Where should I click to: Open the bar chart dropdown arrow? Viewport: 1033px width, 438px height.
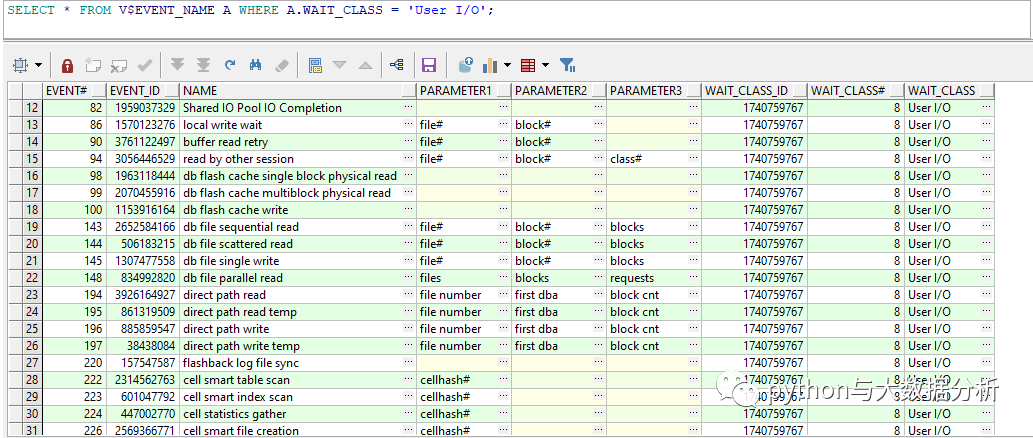pyautogui.click(x=507, y=65)
